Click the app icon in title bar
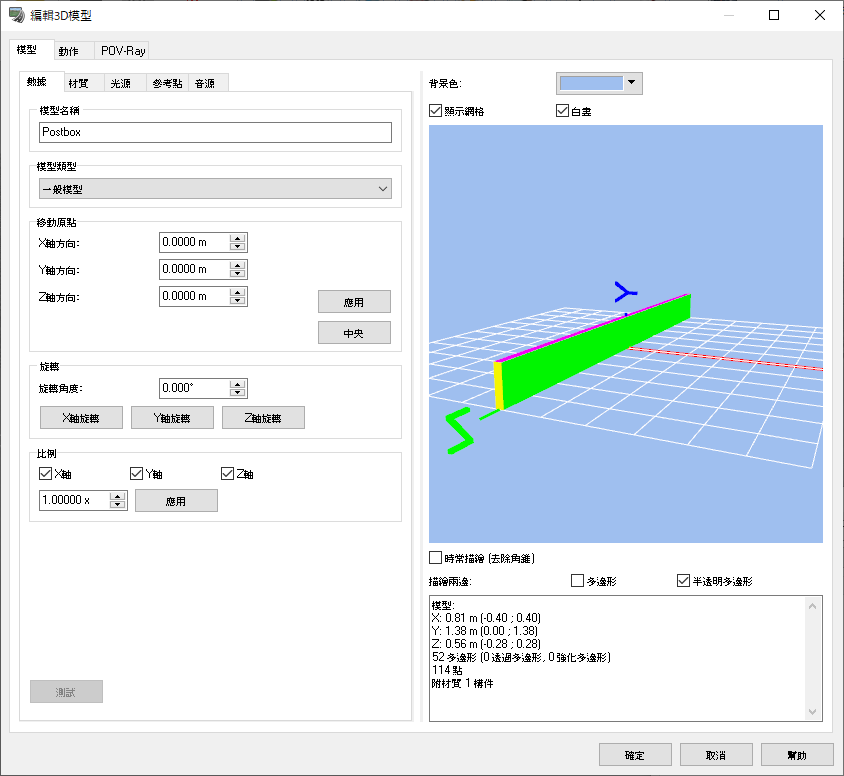The image size is (844, 776). [16, 15]
